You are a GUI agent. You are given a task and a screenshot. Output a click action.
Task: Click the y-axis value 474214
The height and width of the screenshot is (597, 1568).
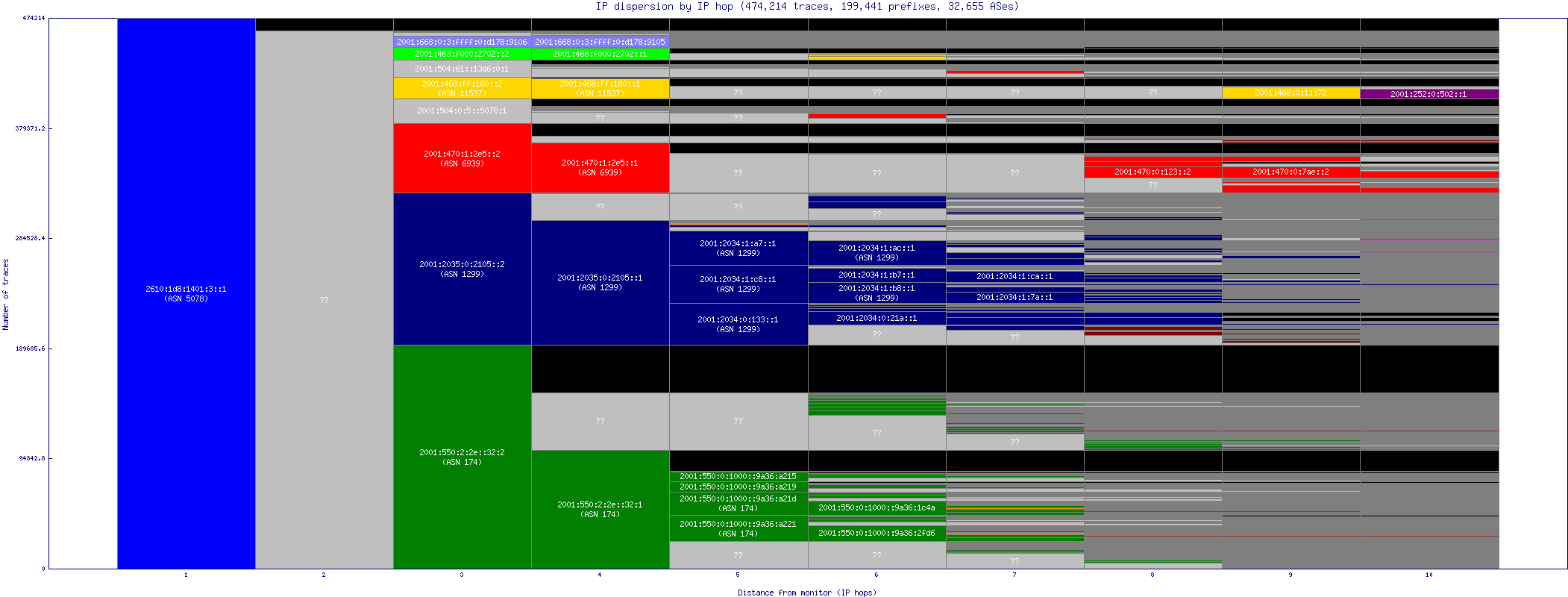tap(34, 18)
